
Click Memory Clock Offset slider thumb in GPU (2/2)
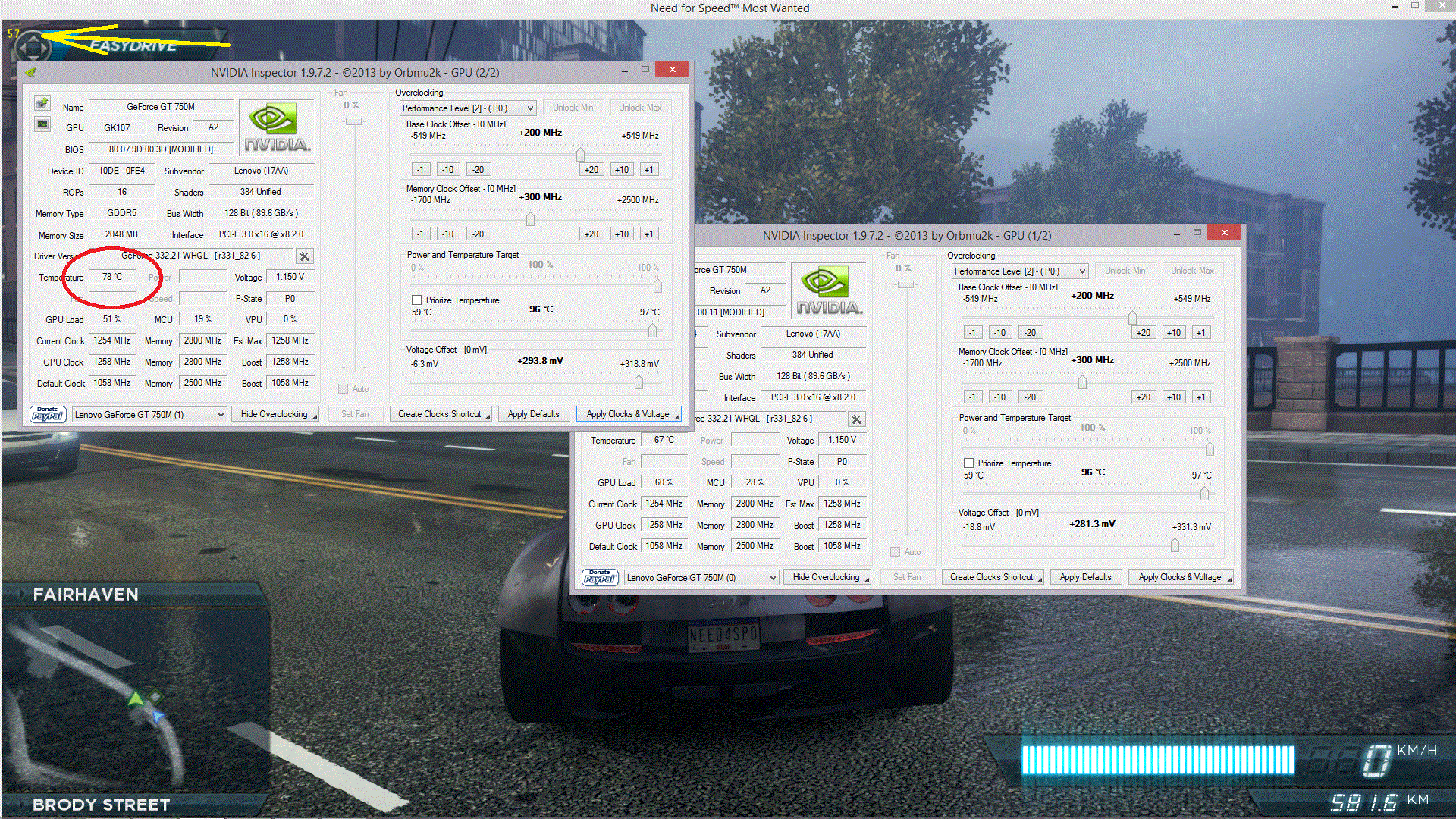point(530,219)
